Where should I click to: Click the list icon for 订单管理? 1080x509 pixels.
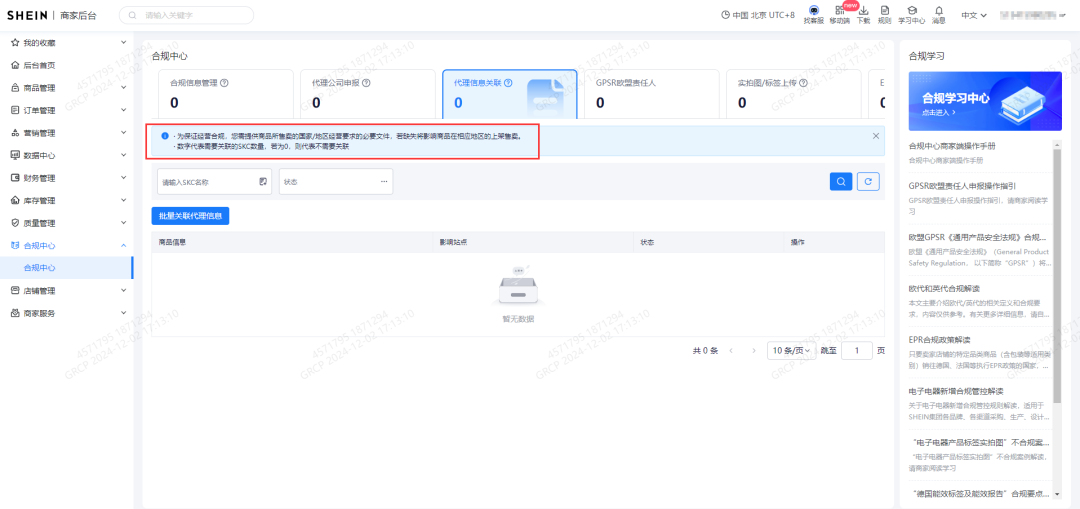[x=15, y=110]
